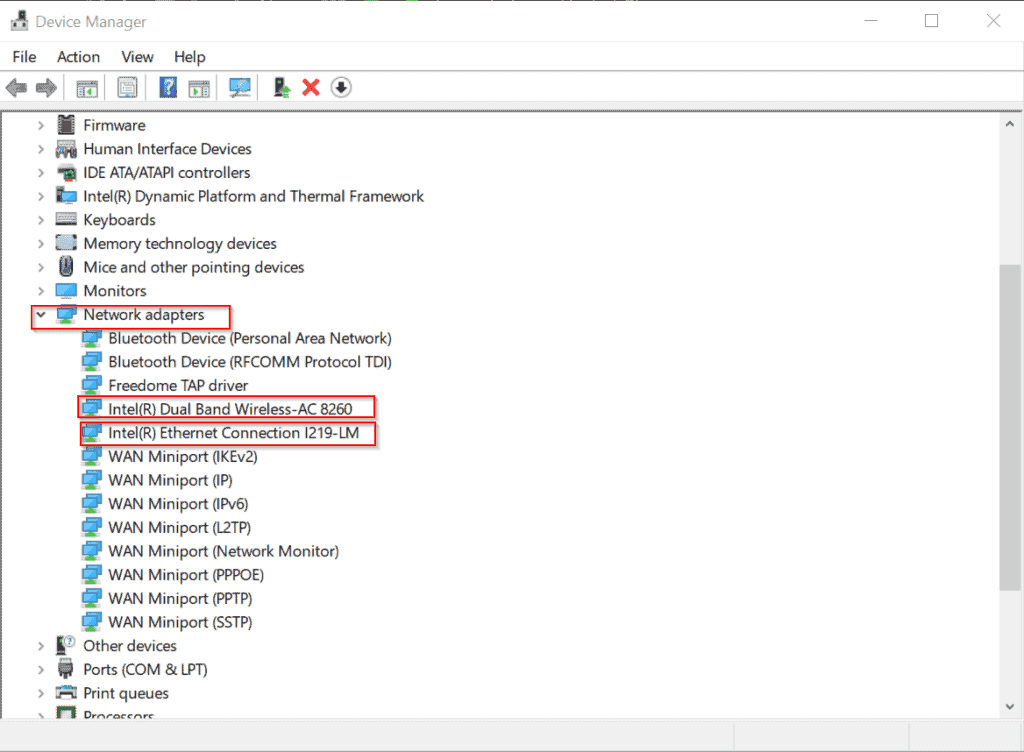Open Properties toolbar icon
The height and width of the screenshot is (752, 1024).
pyautogui.click(x=127, y=87)
